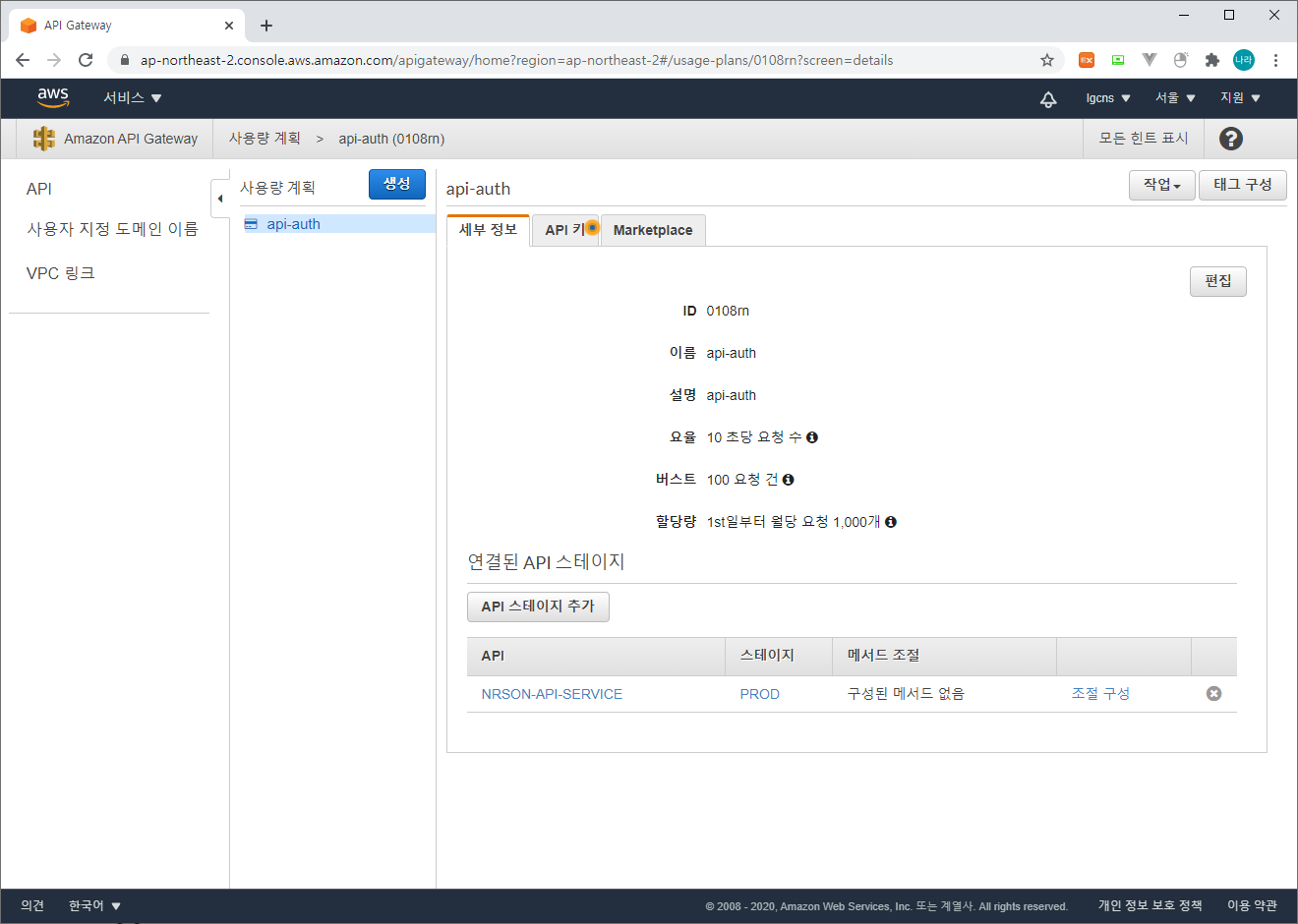The width and height of the screenshot is (1298, 924).
Task: Switch to the 세부 정보 tab
Action: pyautogui.click(x=489, y=230)
